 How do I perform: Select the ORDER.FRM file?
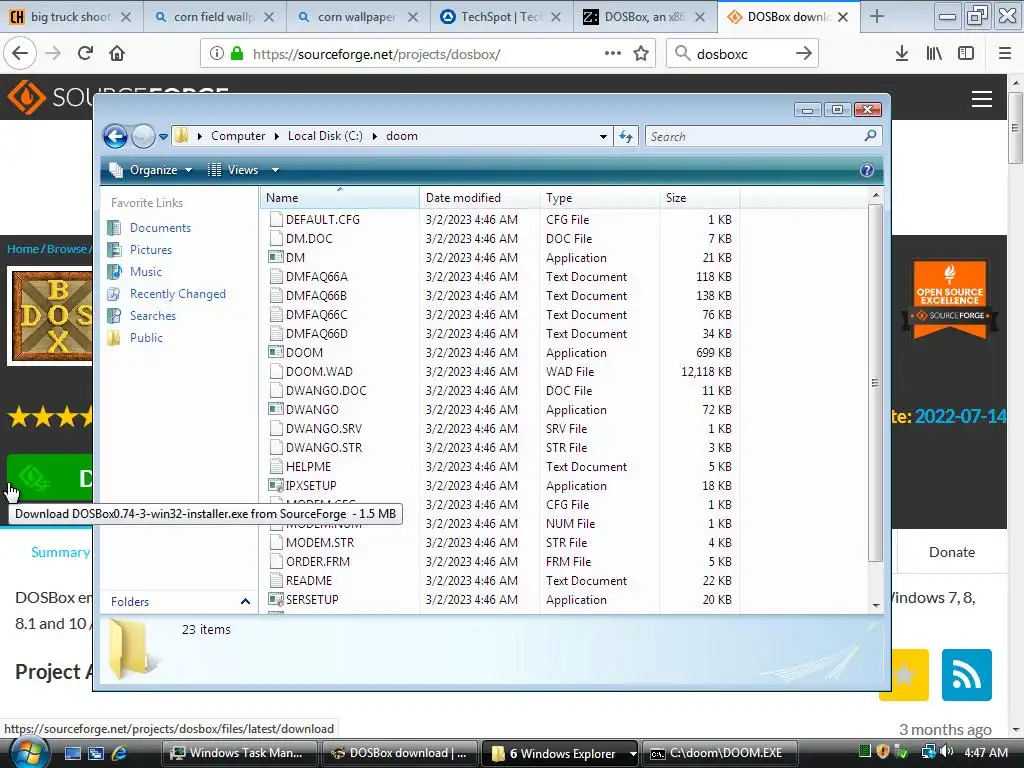[x=317, y=562]
